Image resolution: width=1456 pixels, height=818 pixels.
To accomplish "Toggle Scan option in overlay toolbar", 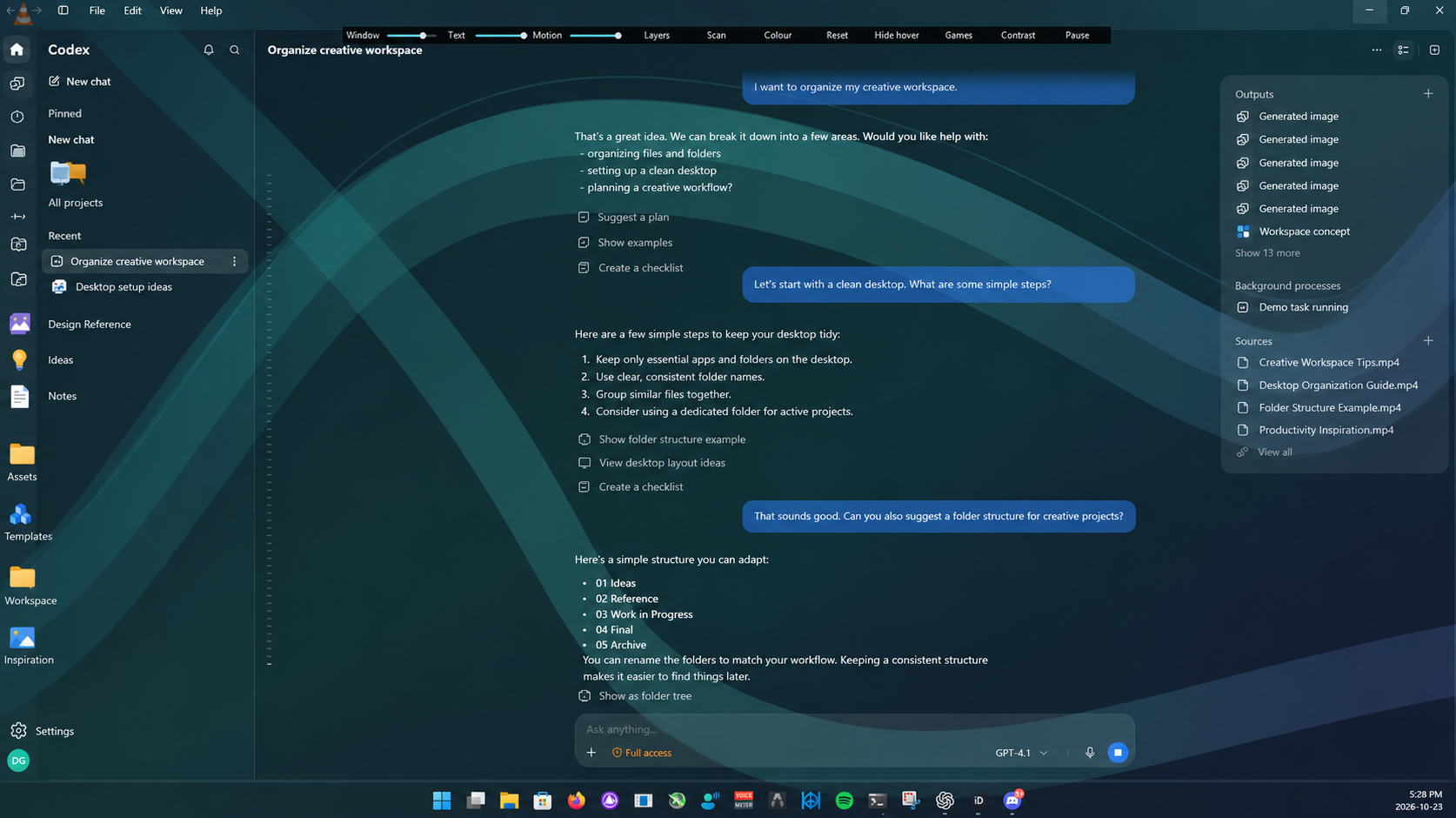I will (x=716, y=36).
